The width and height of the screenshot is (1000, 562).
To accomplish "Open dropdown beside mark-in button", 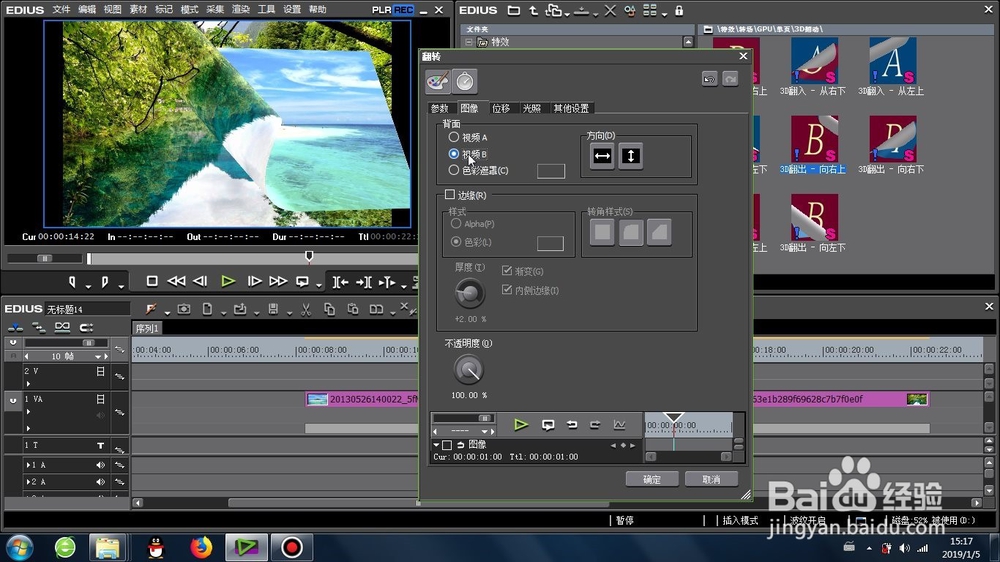I will (88, 285).
